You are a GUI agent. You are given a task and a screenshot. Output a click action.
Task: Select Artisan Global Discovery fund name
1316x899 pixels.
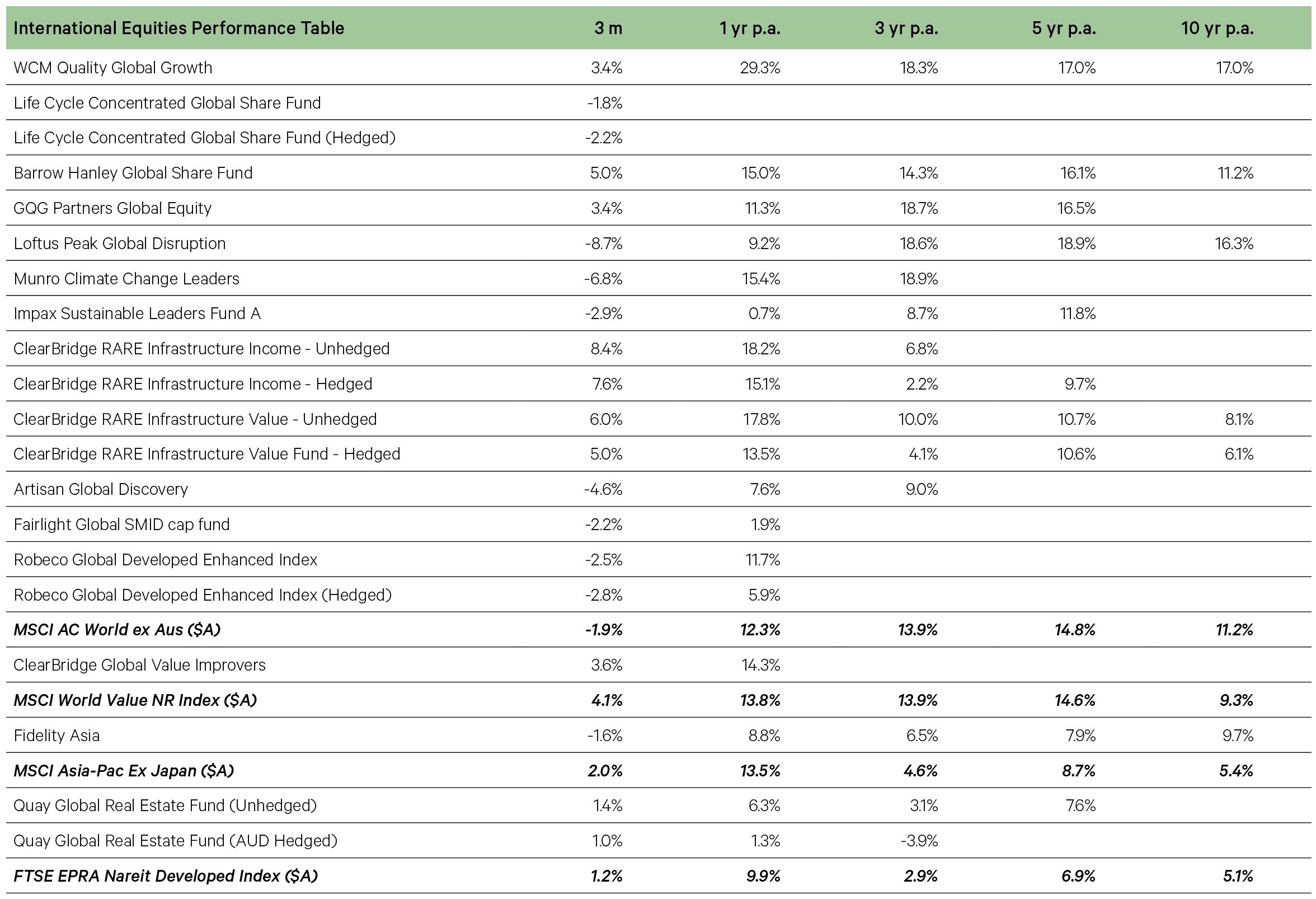[x=100, y=489]
